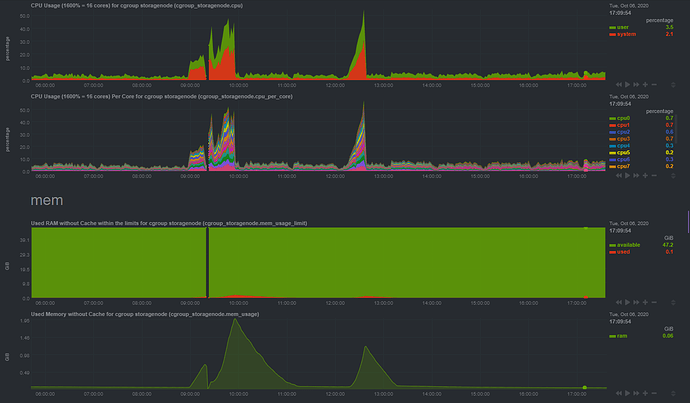Viewport: 690px width, 403px height.
Task: Toggle cpu5 series in Per Core legend
Action: [622, 153]
